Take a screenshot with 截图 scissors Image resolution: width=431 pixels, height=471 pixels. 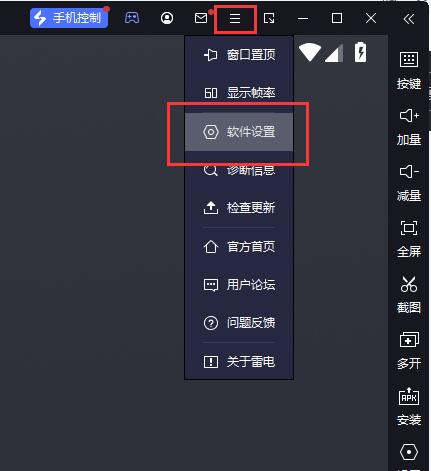409,295
